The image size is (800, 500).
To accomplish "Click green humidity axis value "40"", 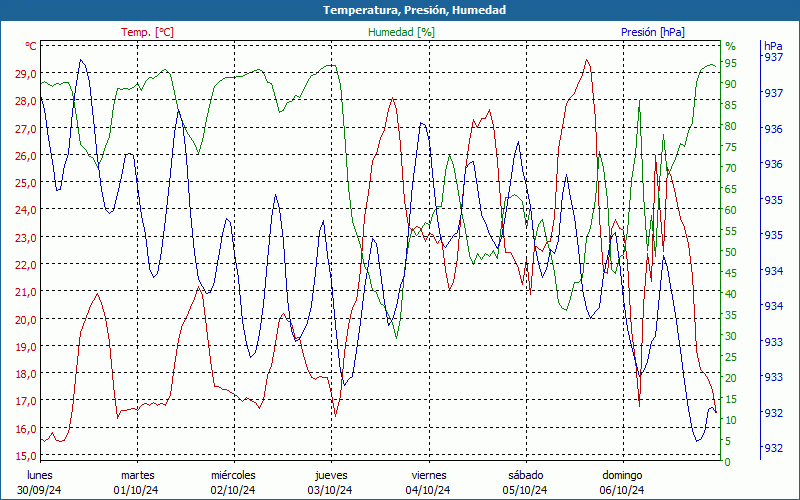I will tap(731, 294).
